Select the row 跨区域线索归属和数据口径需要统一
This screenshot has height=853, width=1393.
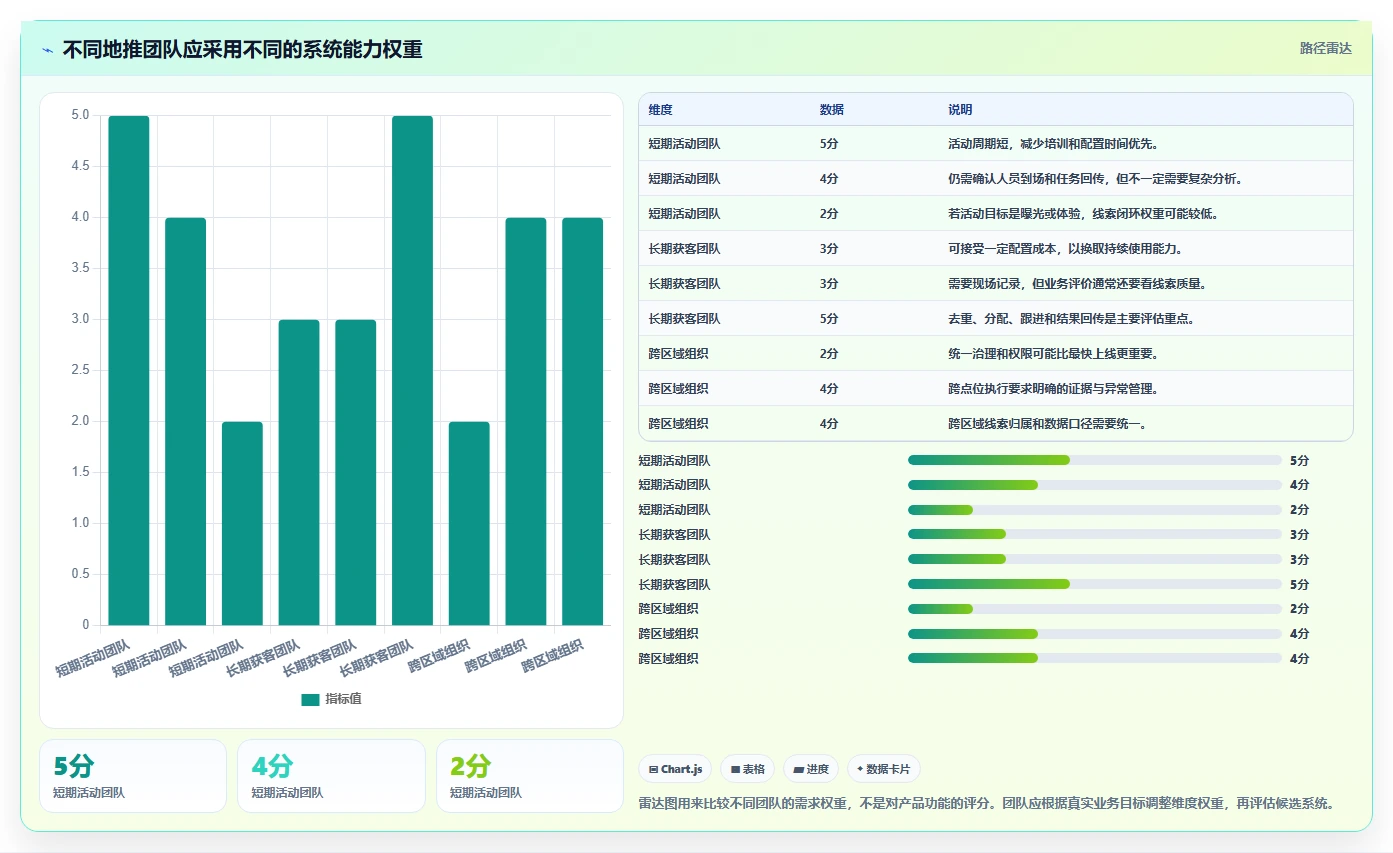(x=995, y=423)
